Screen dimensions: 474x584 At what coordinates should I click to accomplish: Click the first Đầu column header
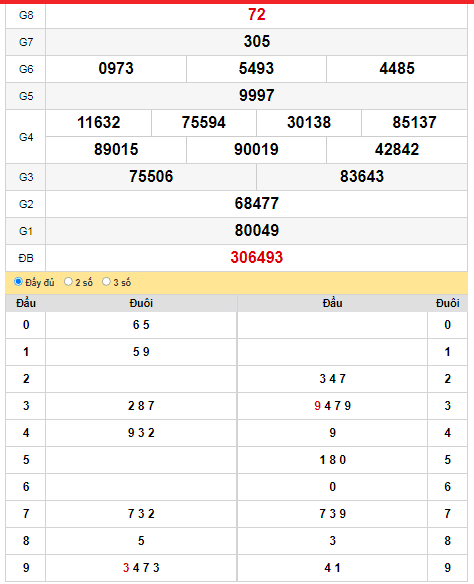26,303
